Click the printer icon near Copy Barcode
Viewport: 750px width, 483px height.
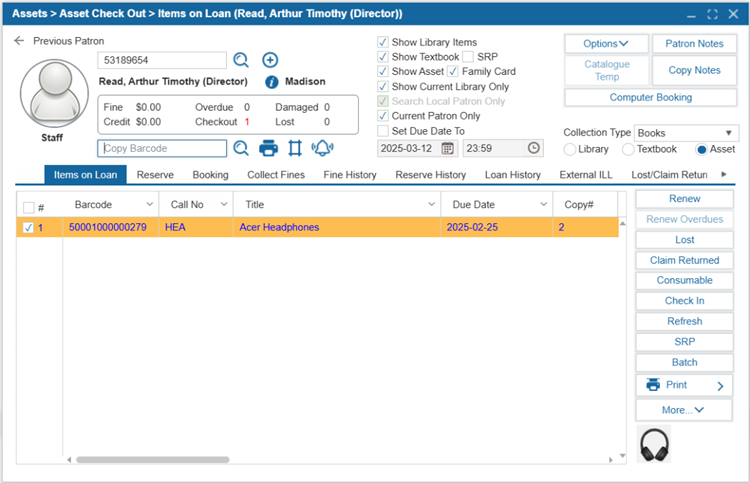click(268, 148)
